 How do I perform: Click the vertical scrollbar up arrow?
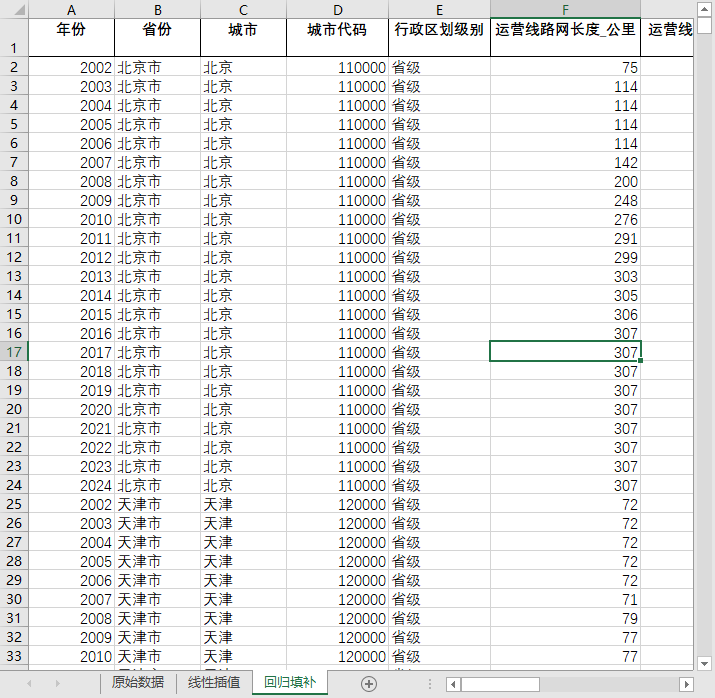(x=705, y=9)
